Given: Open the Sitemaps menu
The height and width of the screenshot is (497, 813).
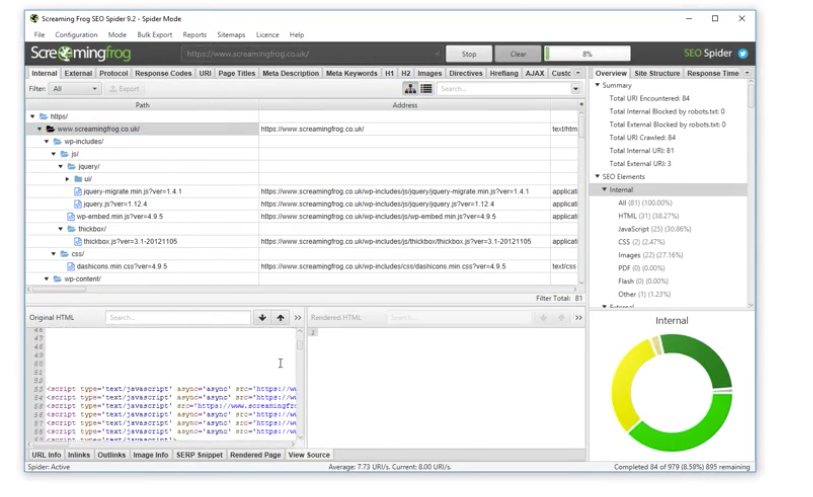Looking at the screenshot, I should 231,35.
